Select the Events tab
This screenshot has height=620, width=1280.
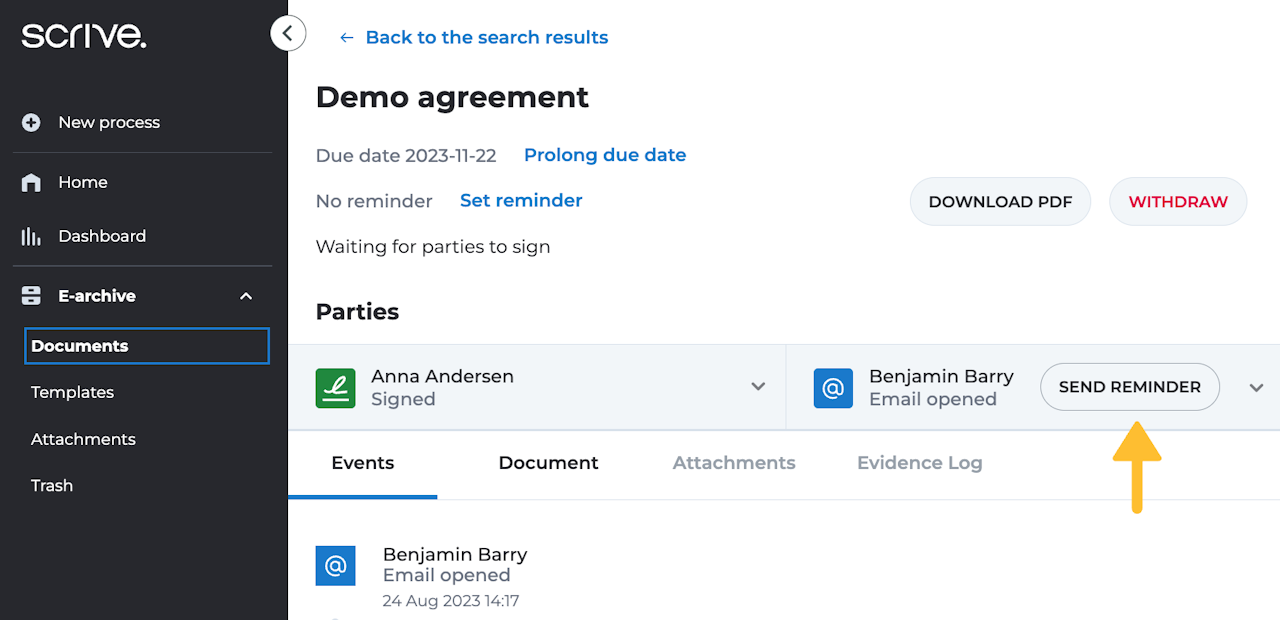(362, 463)
